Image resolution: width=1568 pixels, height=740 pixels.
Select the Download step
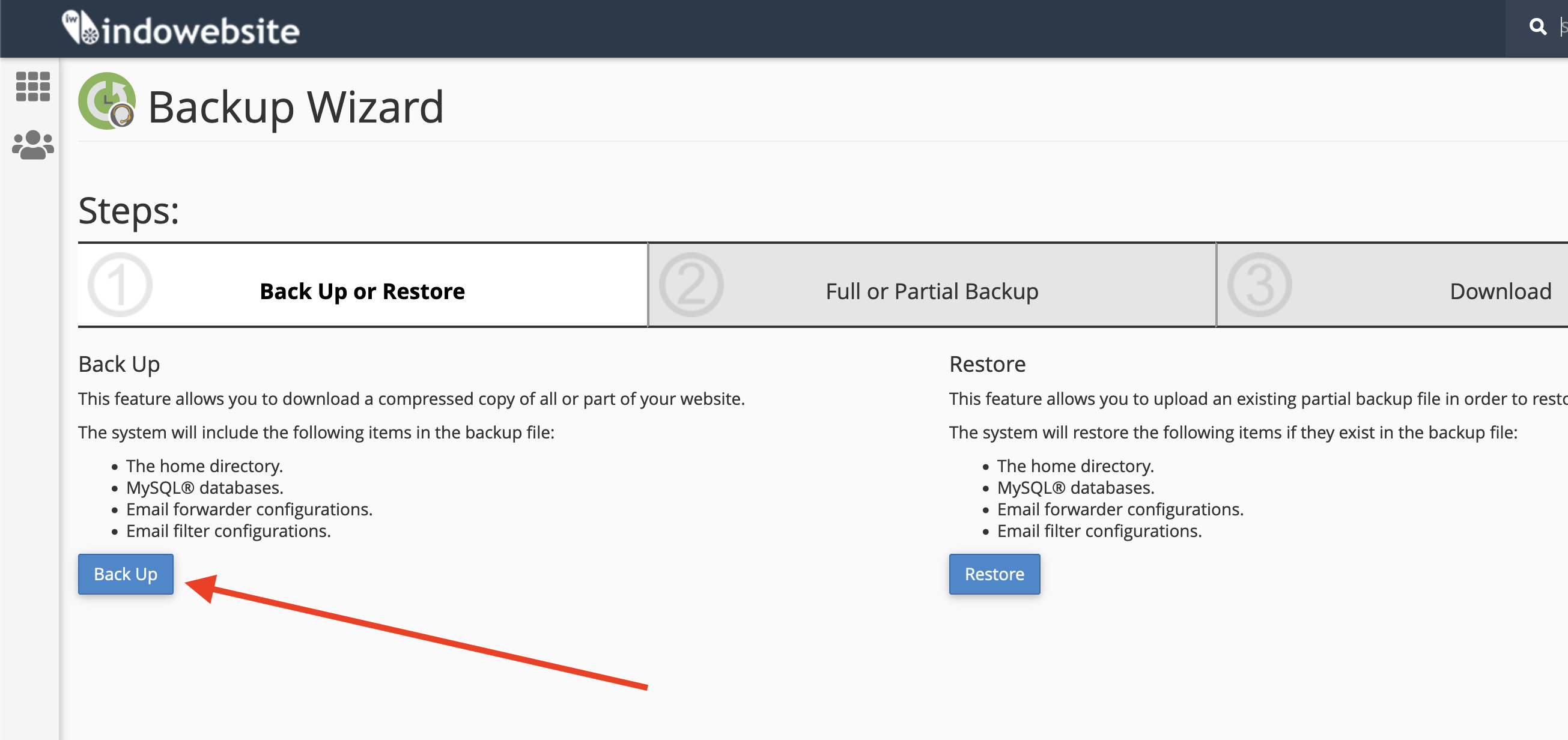pos(1500,291)
